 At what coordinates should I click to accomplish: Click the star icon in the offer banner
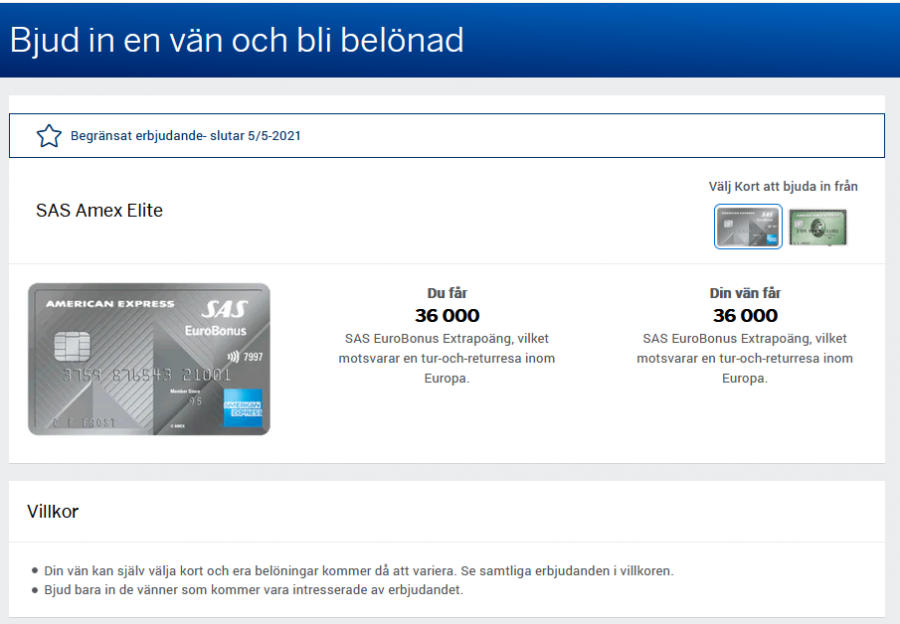(x=48, y=136)
